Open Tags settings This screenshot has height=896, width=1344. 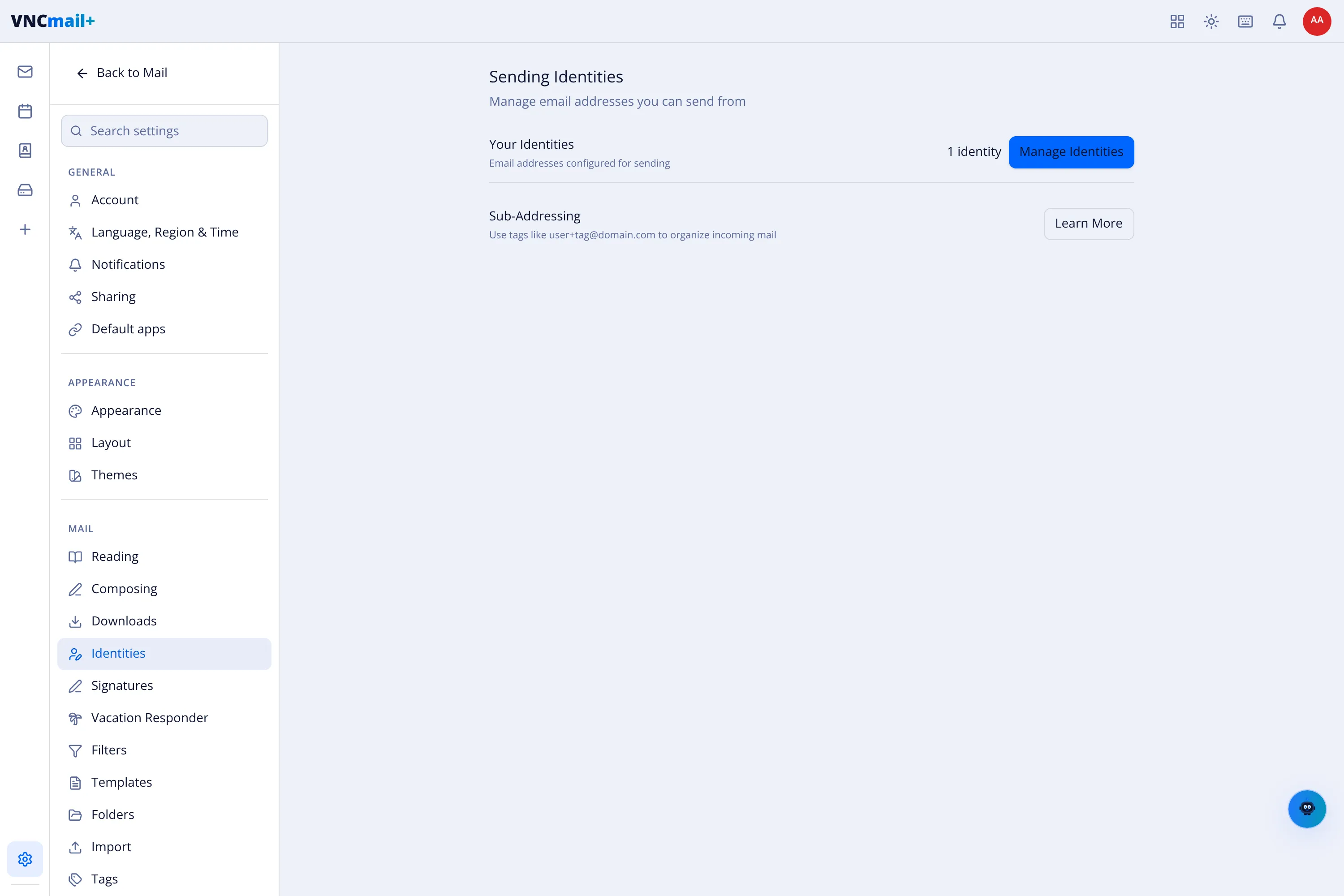coord(164,879)
